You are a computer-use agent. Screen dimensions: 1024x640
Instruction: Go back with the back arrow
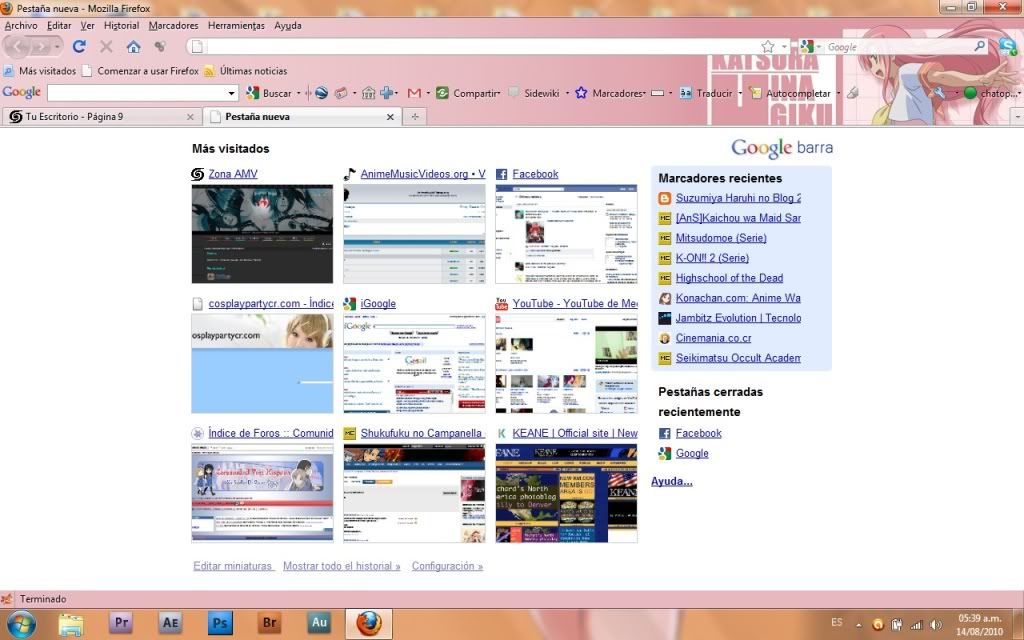point(18,46)
